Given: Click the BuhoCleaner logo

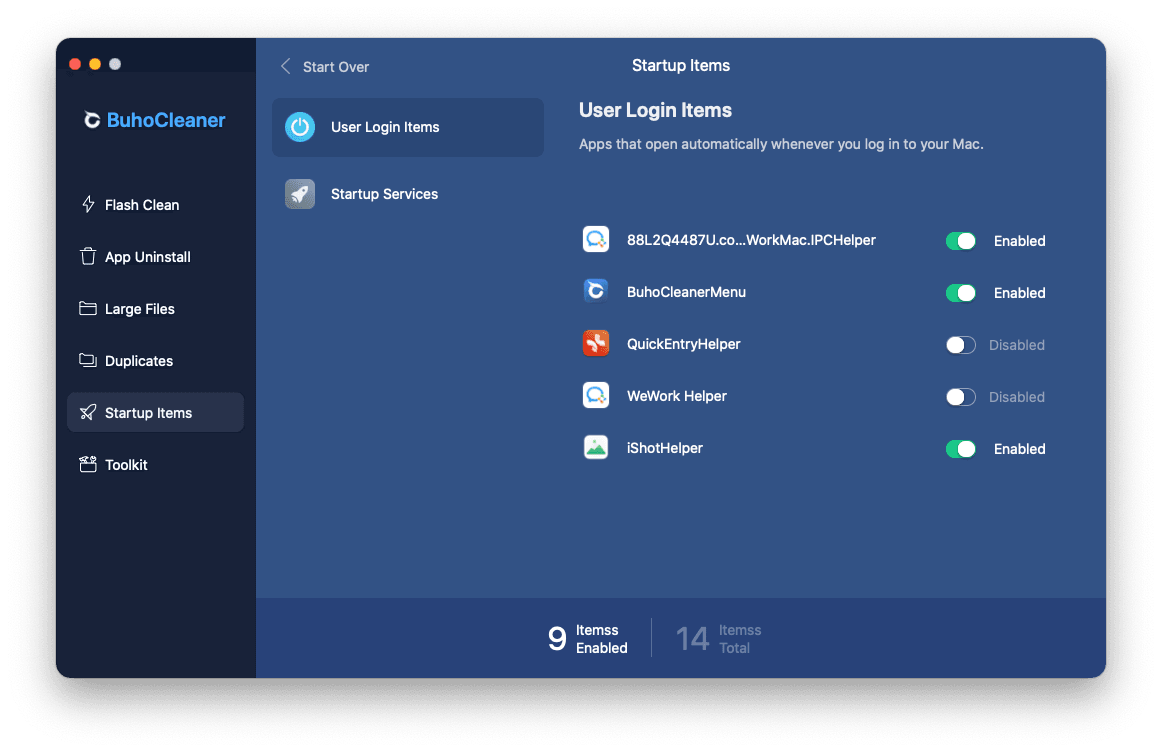Looking at the screenshot, I should tap(154, 120).
